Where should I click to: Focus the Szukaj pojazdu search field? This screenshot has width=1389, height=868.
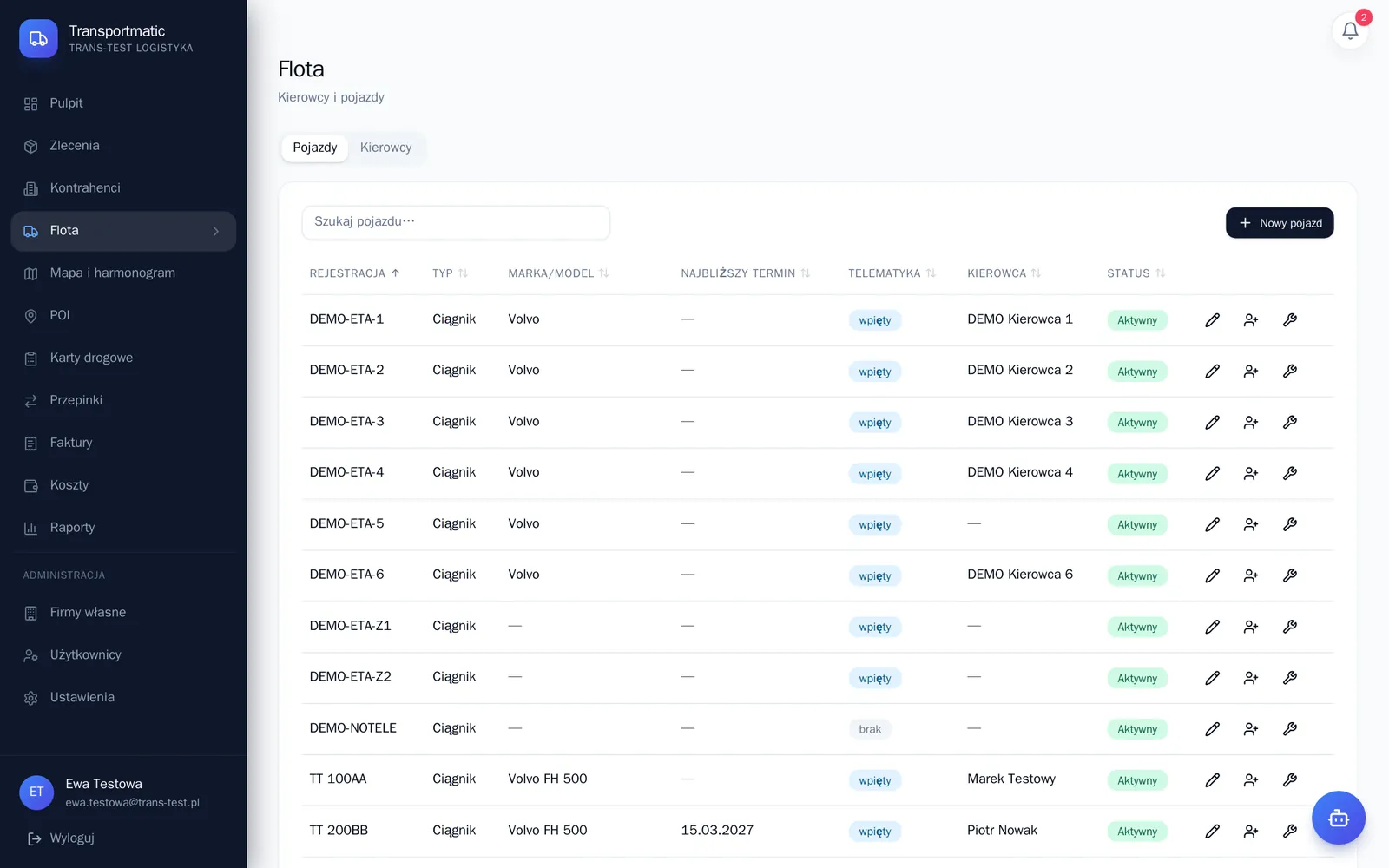[x=456, y=222]
